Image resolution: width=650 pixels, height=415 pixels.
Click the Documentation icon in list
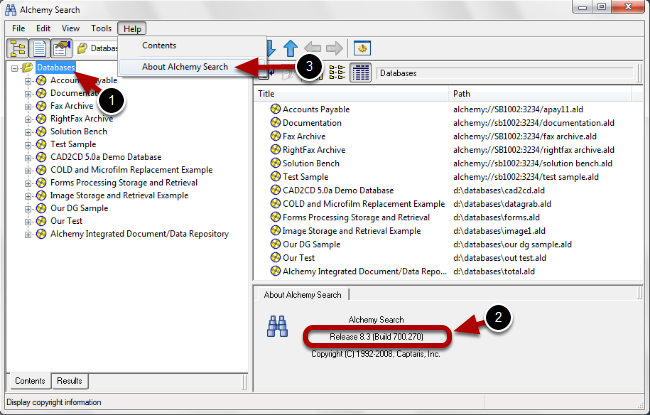click(x=275, y=123)
